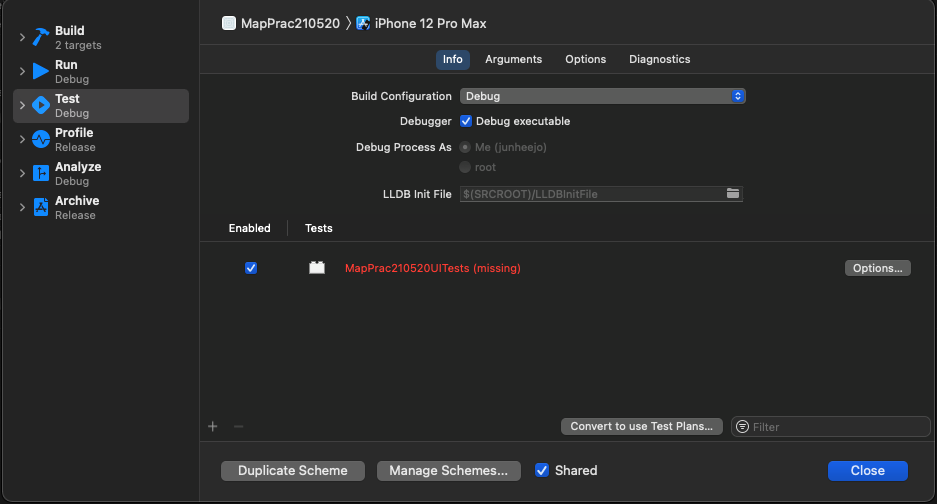Click the Profile waveform icon

41,139
